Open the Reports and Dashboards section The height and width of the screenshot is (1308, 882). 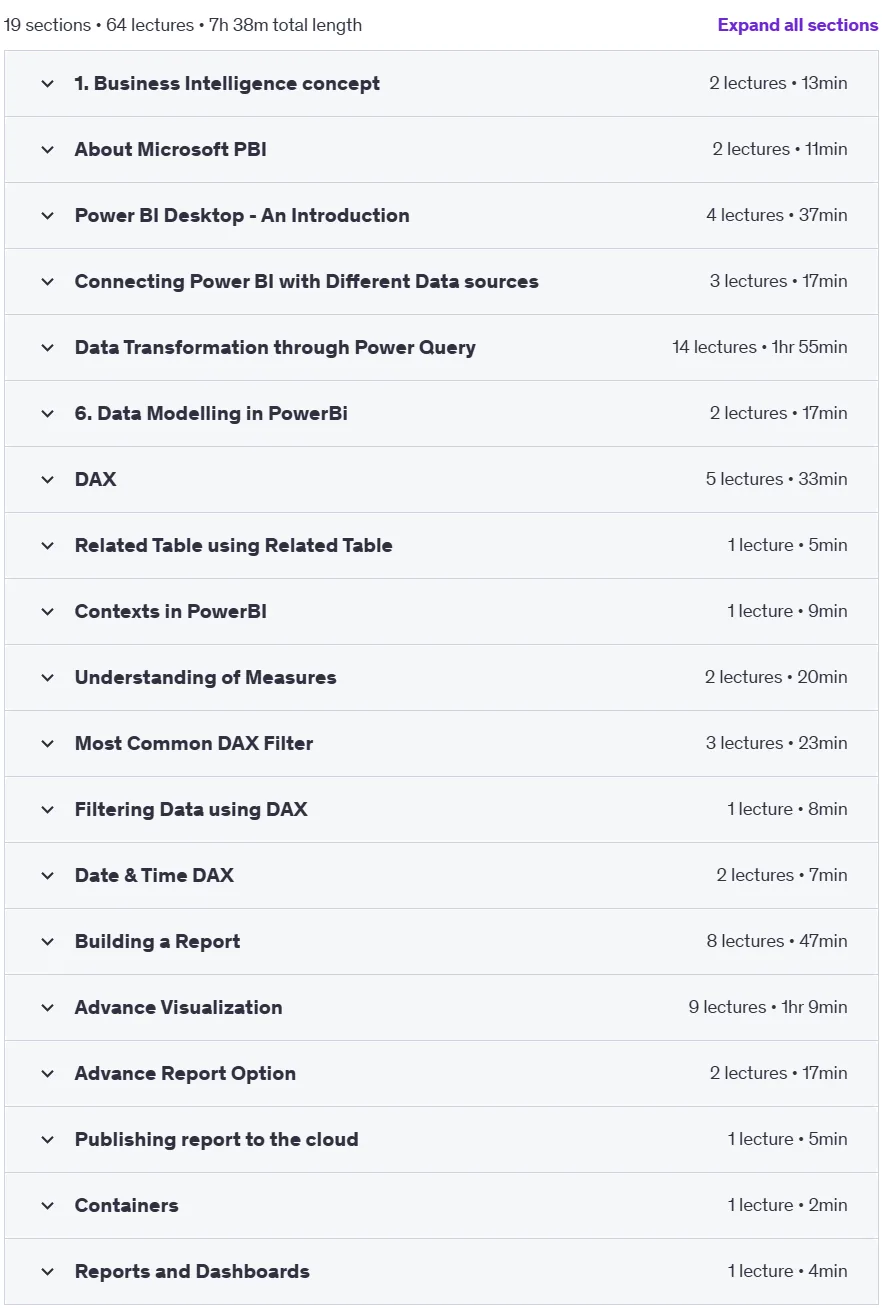441,1272
